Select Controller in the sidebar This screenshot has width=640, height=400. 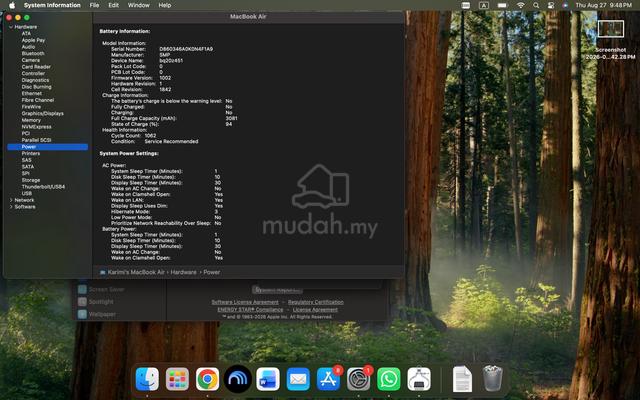33,73
